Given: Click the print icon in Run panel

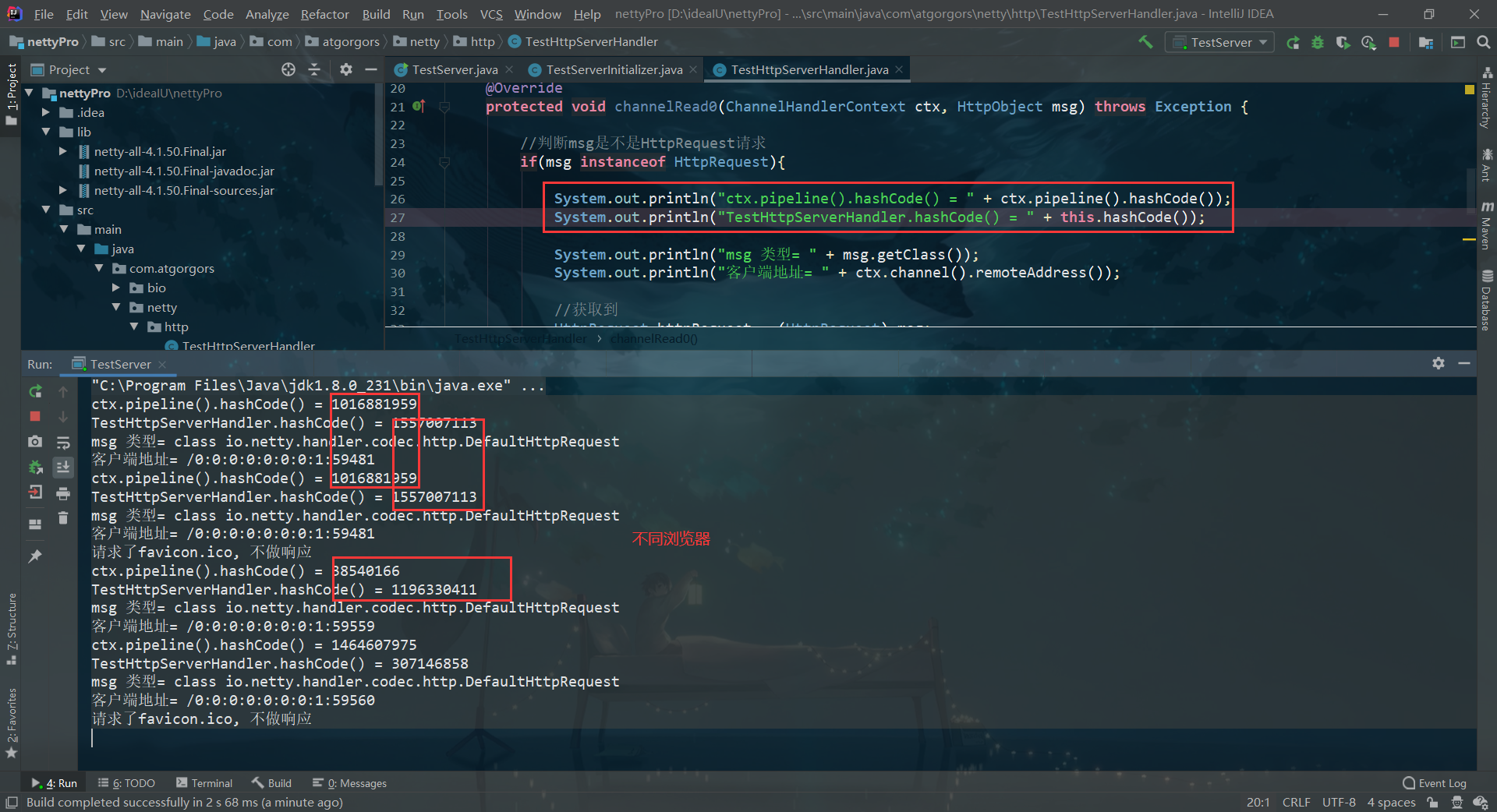Looking at the screenshot, I should pos(63,493).
